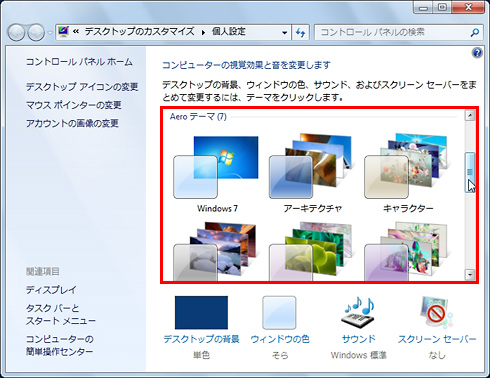The width and height of the screenshot is (490, 378).
Task: Open ディスプレイ related link
Action: click(51, 290)
